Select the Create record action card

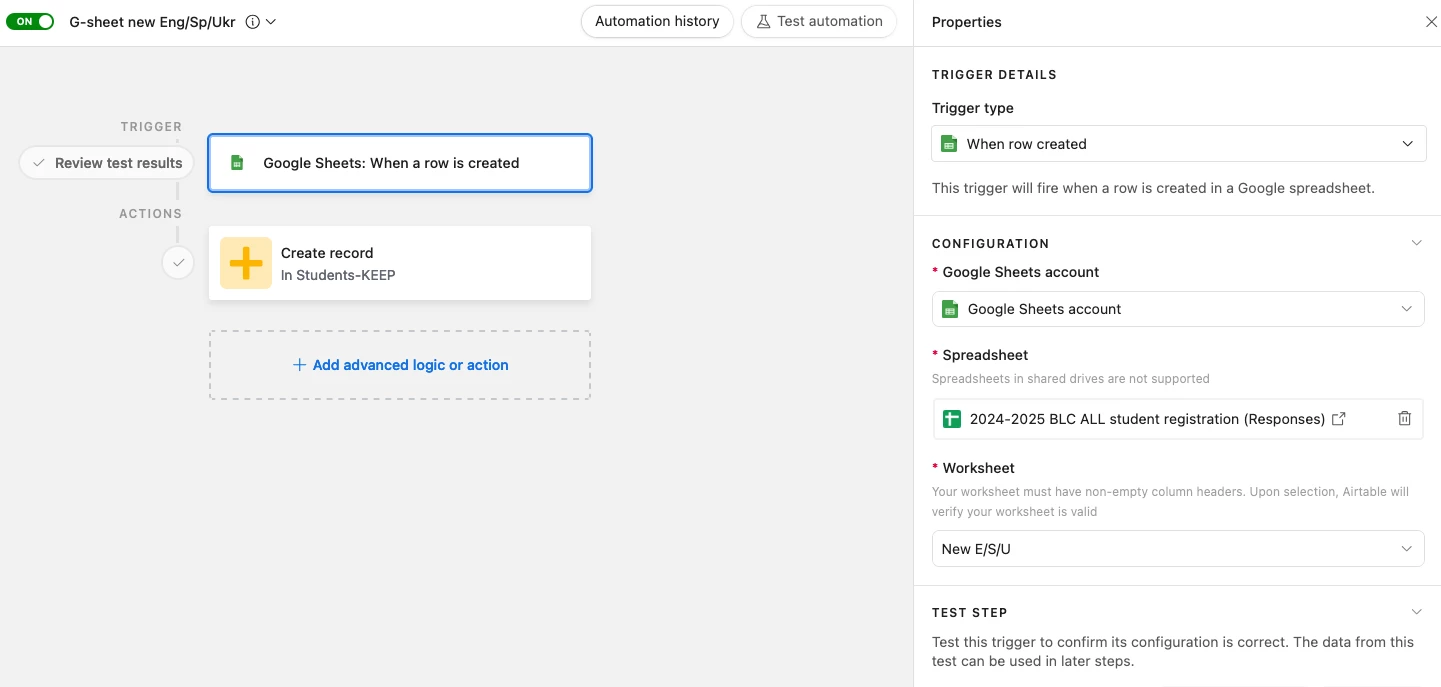[x=400, y=263]
